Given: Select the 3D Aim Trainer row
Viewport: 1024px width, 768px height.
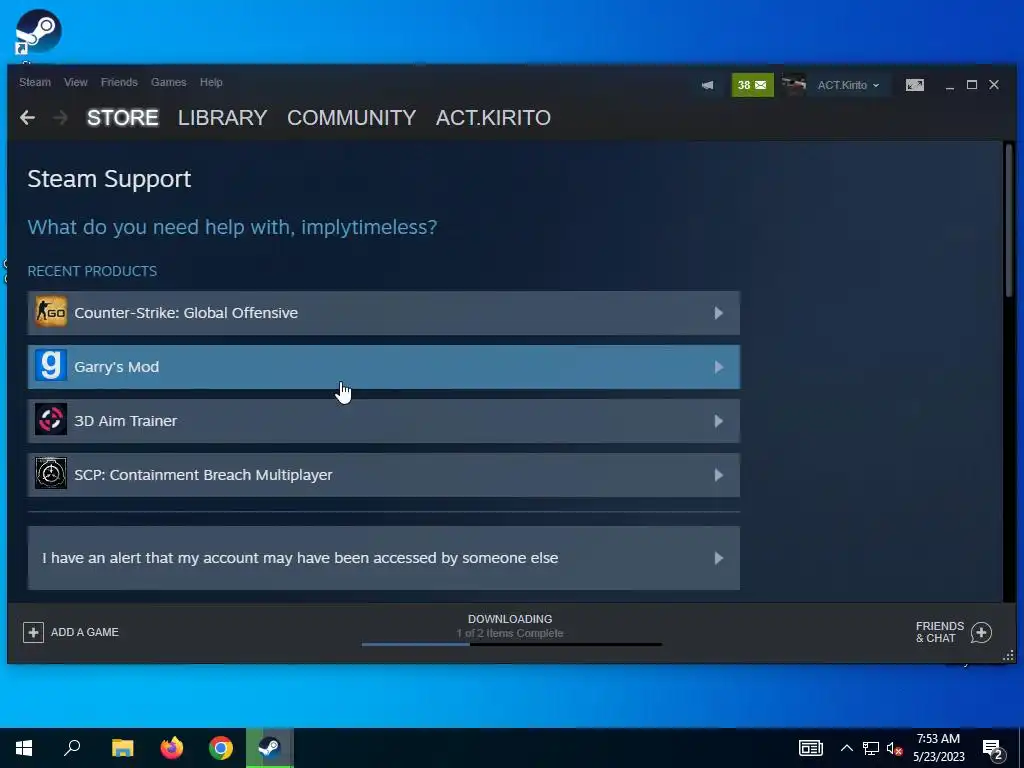Looking at the screenshot, I should pyautogui.click(x=383, y=421).
